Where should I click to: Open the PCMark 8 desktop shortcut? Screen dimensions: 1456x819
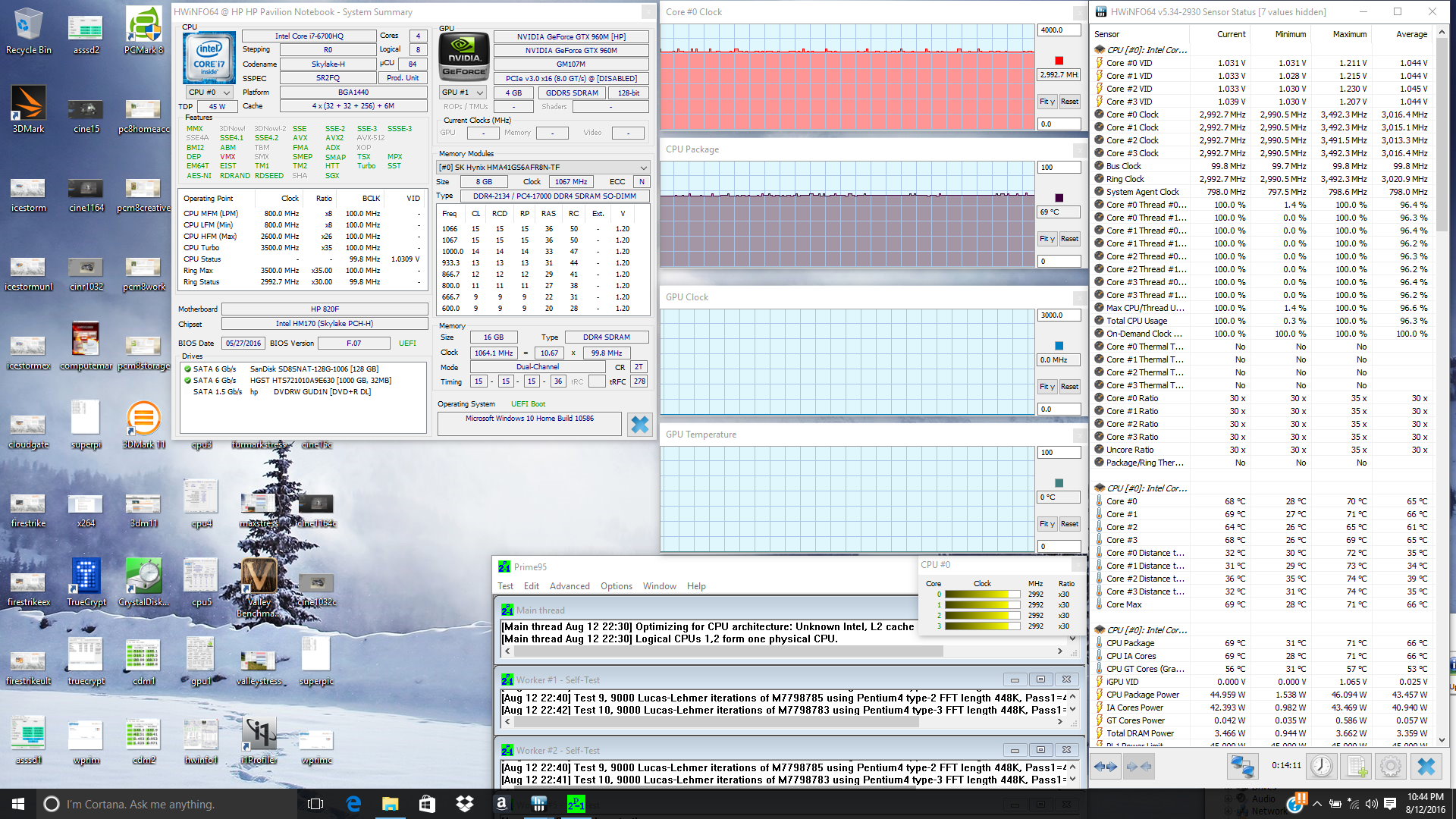coord(143,31)
